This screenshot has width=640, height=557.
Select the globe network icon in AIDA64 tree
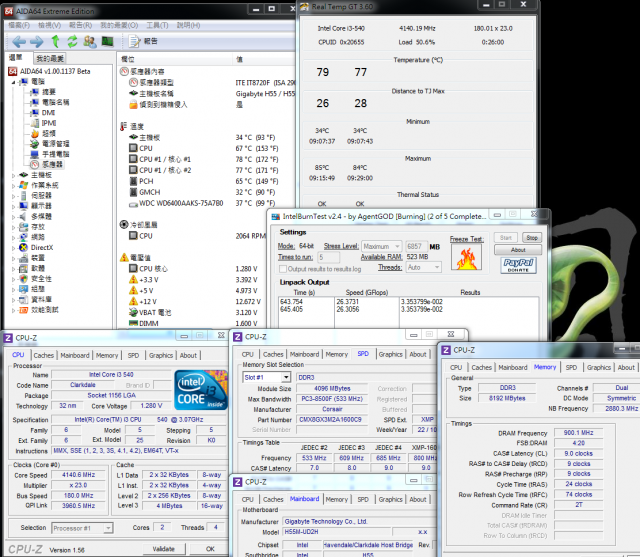coord(24,237)
